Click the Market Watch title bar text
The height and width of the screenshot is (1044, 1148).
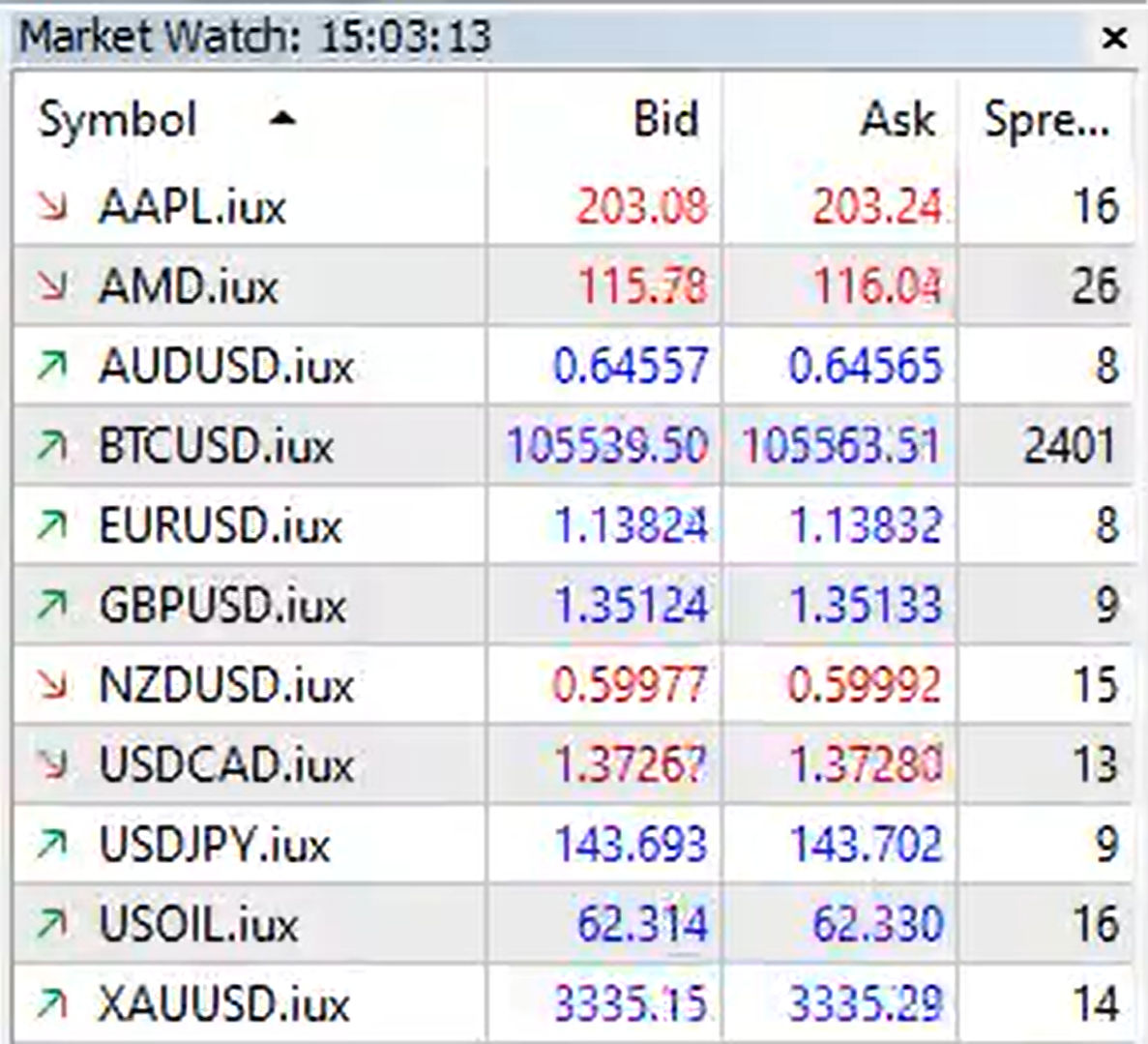pyautogui.click(x=254, y=37)
